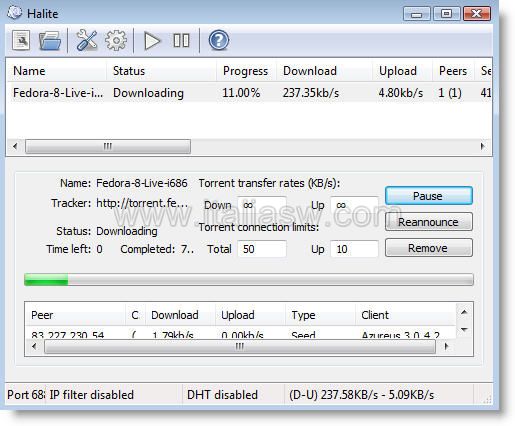515x426 pixels.
Task: Open the wrench and screwdriver tools icon
Action: [x=87, y=40]
